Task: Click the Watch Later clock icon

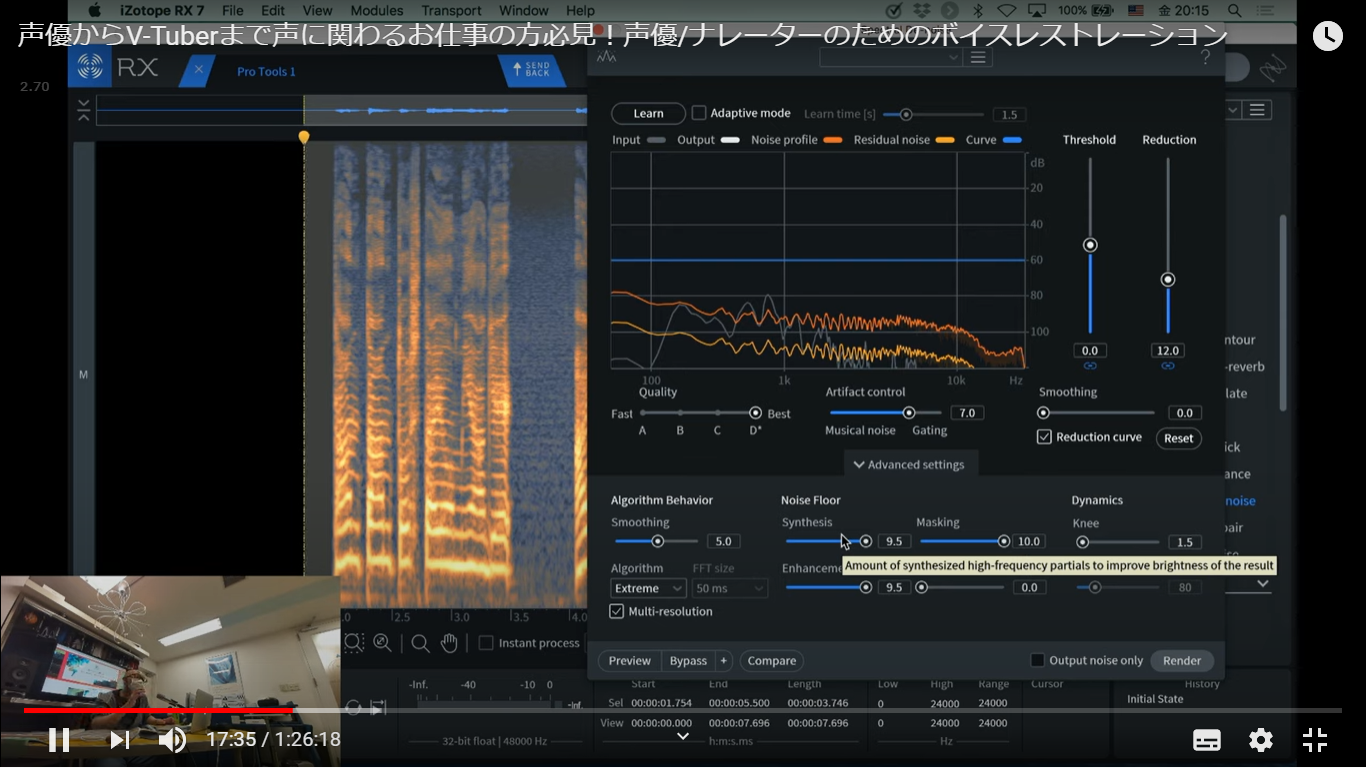Action: pos(1327,36)
